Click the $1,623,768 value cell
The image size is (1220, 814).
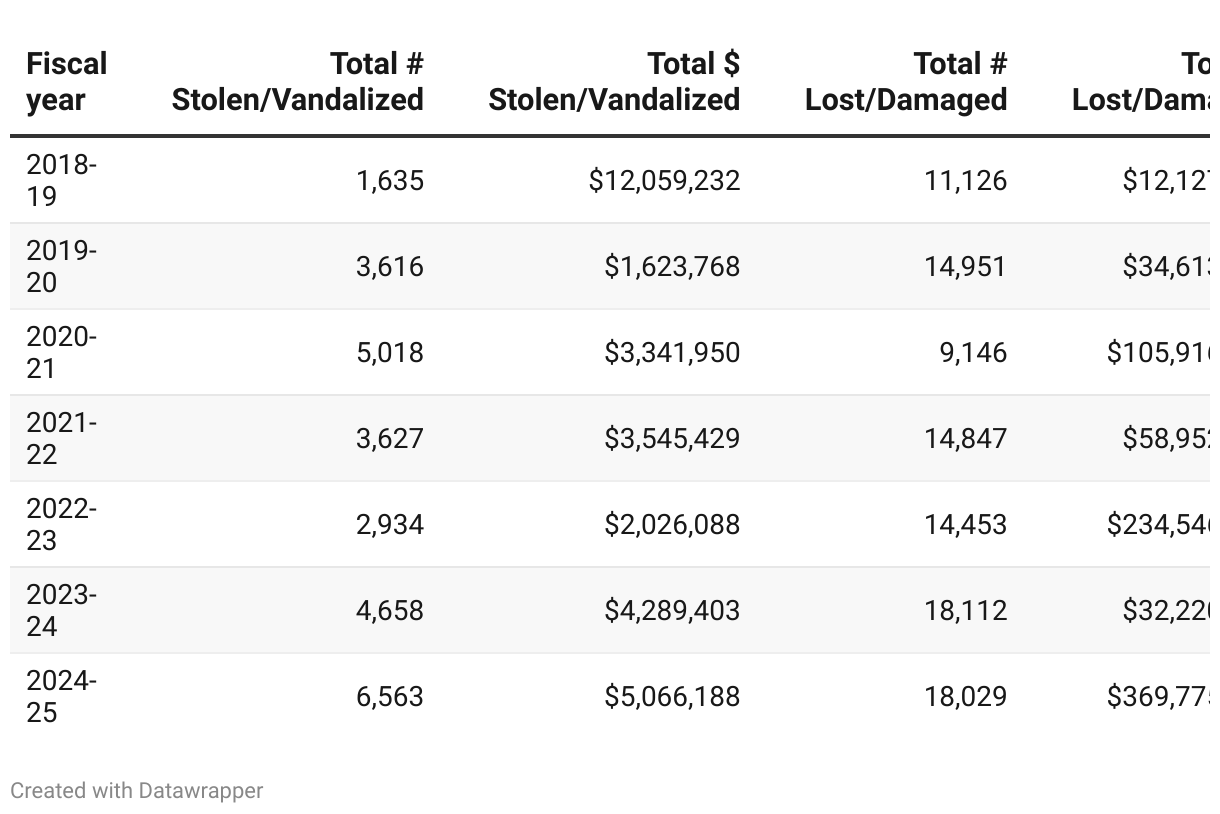point(672,266)
